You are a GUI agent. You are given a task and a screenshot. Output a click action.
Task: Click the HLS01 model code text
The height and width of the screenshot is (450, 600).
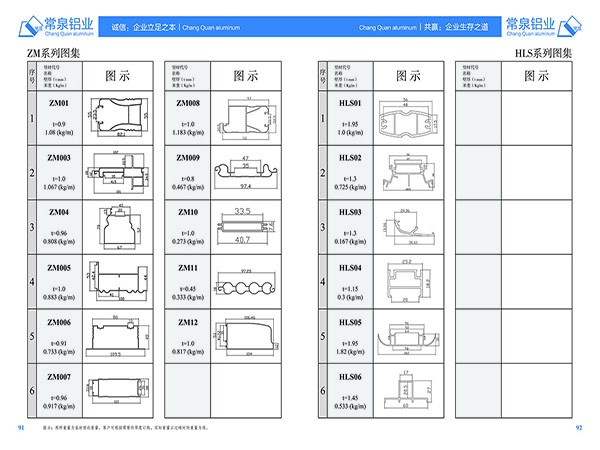click(350, 103)
